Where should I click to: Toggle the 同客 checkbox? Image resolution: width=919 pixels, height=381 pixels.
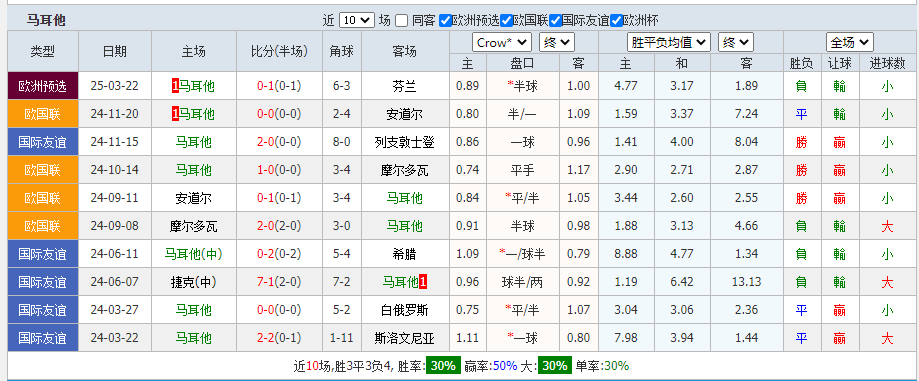coord(401,21)
